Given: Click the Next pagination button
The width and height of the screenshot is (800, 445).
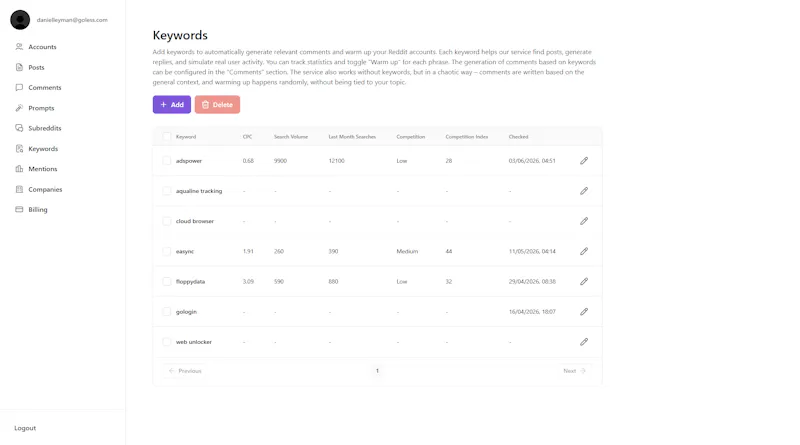Looking at the screenshot, I should coord(574,371).
